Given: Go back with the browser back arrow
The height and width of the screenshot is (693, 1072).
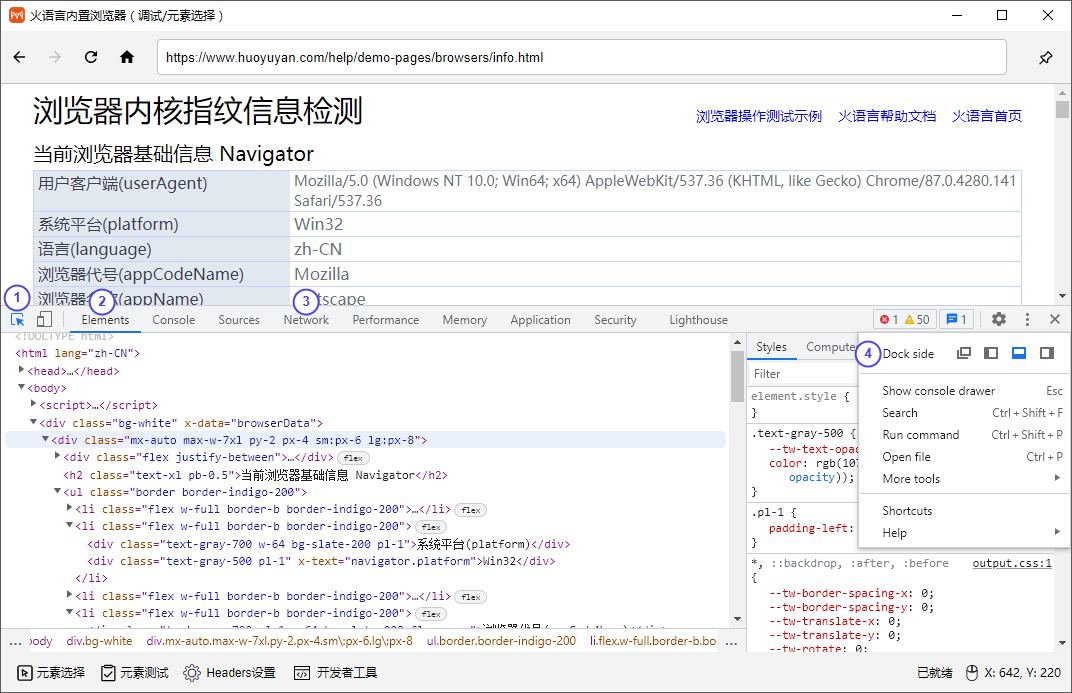Looking at the screenshot, I should click(19, 57).
